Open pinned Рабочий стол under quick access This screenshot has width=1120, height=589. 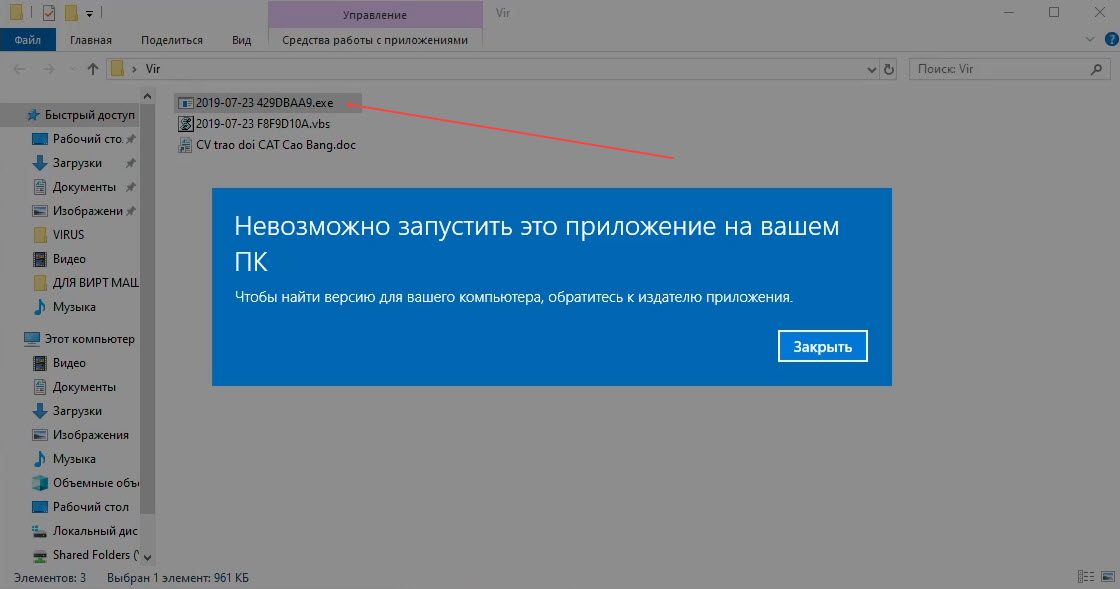click(87, 139)
